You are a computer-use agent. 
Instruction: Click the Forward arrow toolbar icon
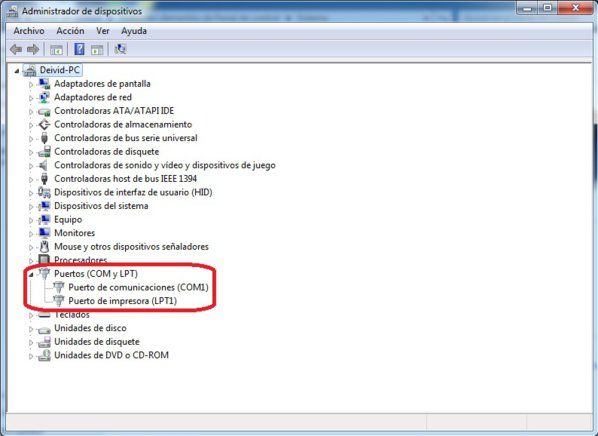click(33, 49)
